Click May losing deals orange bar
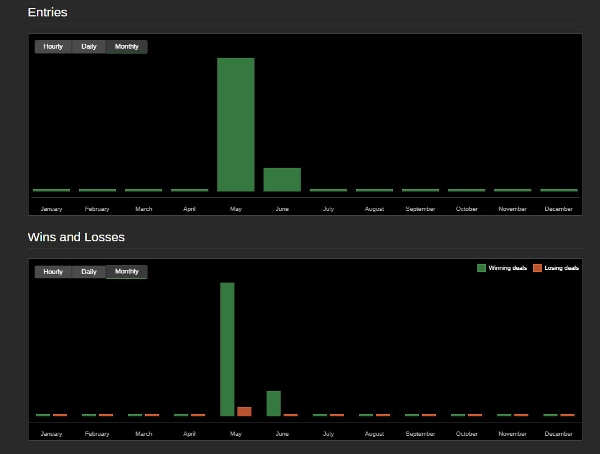The height and width of the screenshot is (454, 600). 244,412
